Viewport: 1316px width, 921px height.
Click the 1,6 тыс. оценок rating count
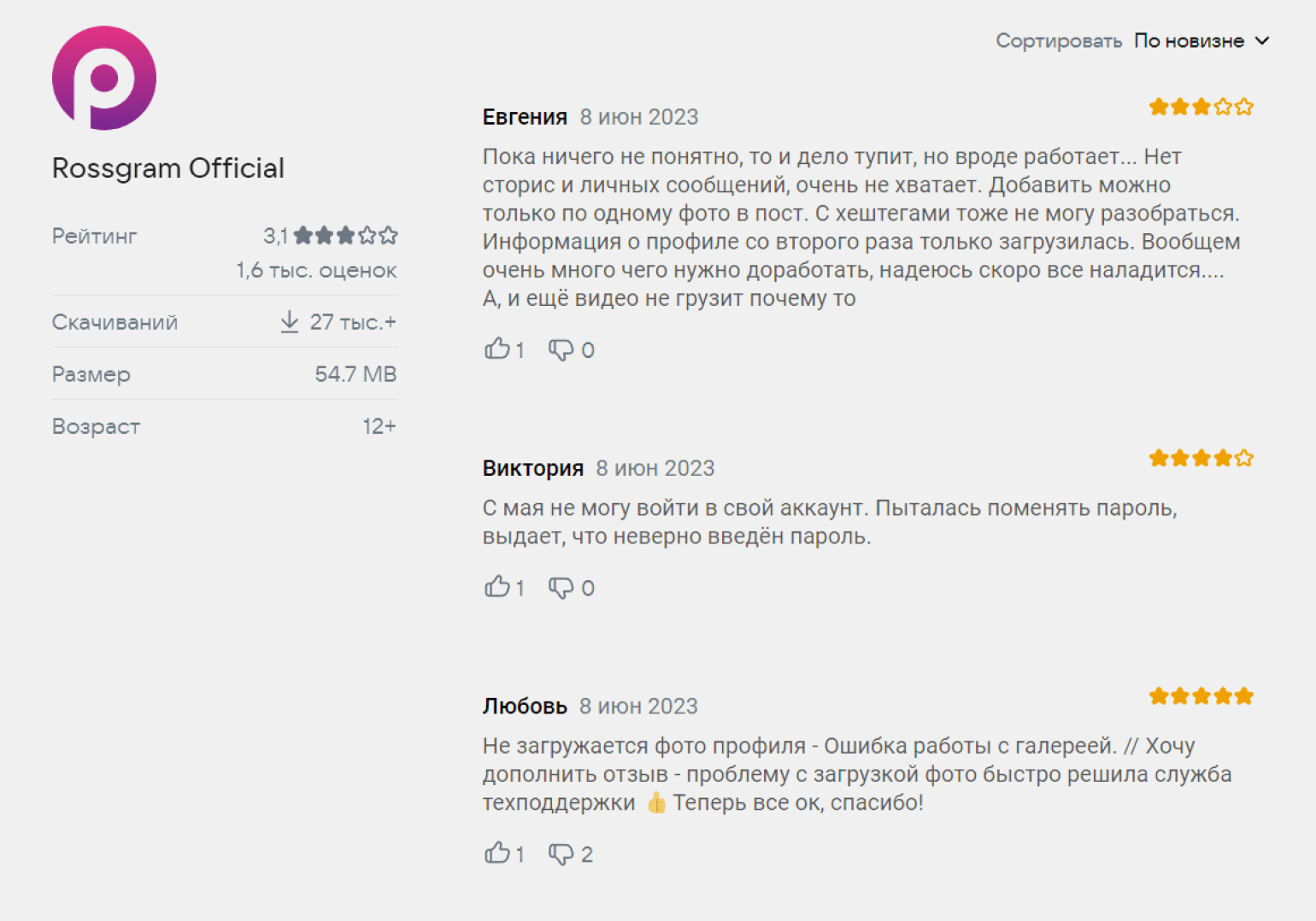pos(317,271)
